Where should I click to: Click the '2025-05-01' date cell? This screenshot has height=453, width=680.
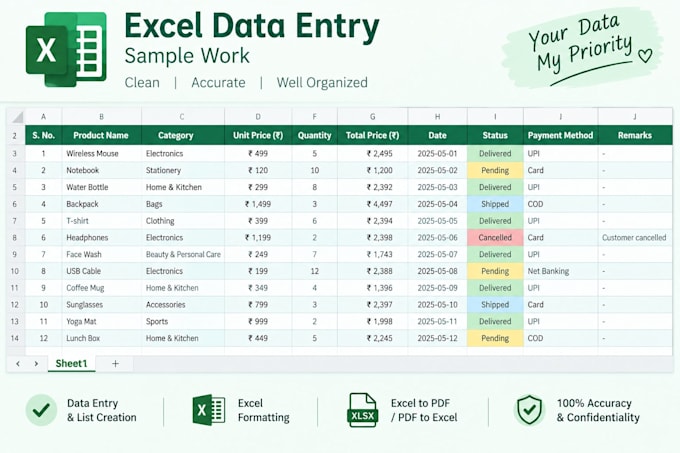[x=438, y=153]
